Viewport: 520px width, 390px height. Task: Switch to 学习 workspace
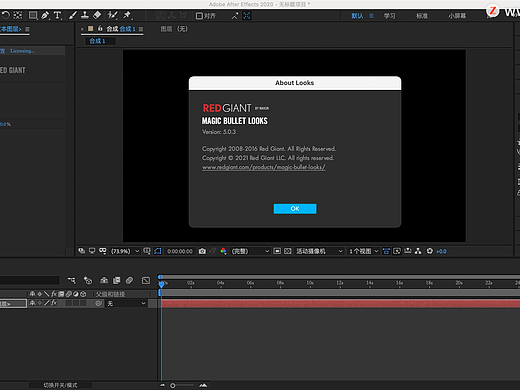[x=389, y=16]
